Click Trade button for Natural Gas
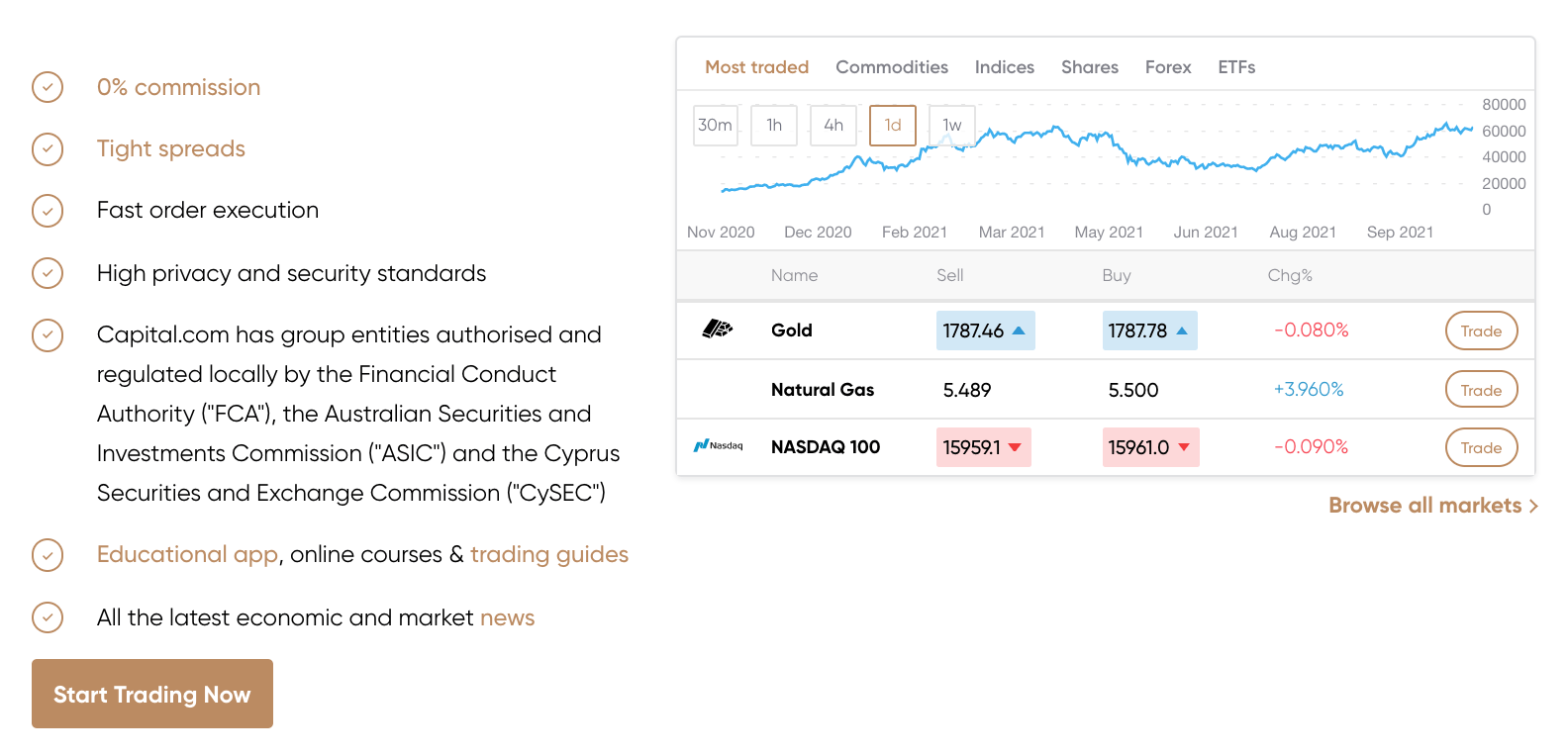 tap(1482, 390)
